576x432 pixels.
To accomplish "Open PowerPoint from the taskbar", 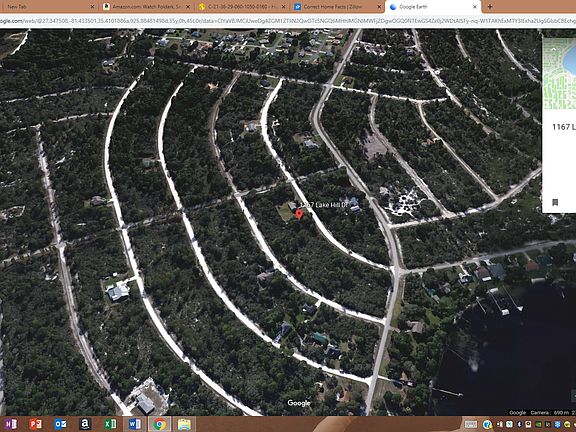I will [36, 424].
